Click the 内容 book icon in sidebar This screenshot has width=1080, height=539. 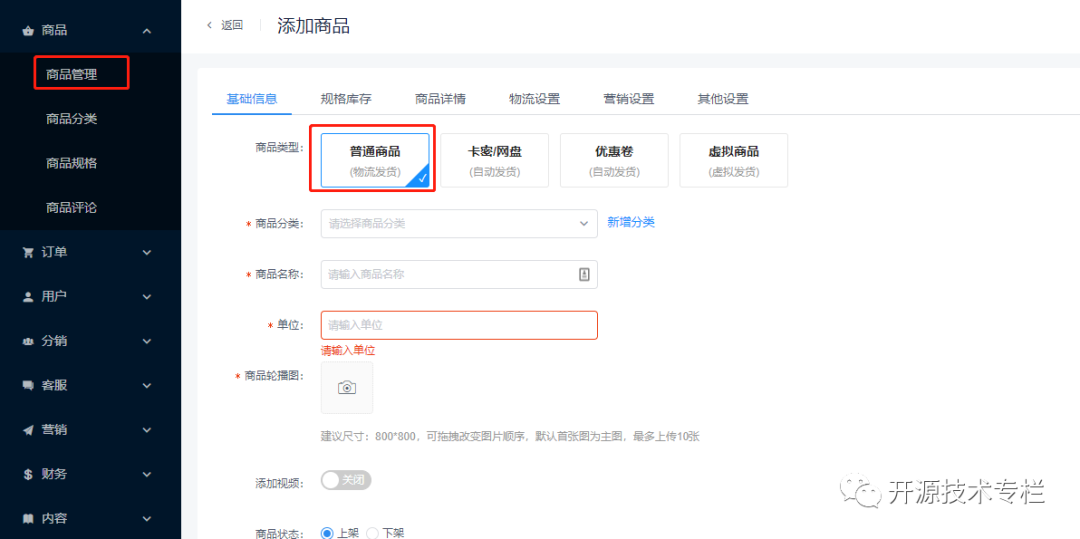[x=28, y=518]
